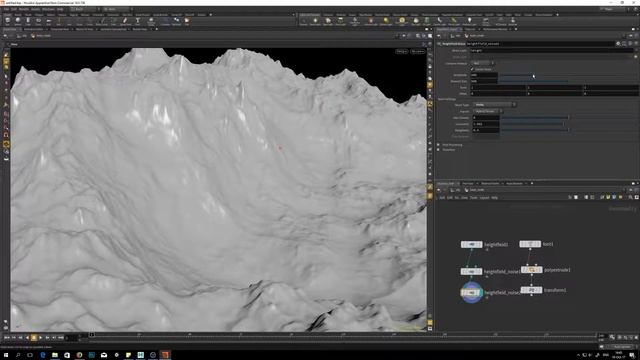Viewport: 640px width, 360px height.
Task: Open Windows Start menu
Action: pyautogui.click(x=6, y=355)
